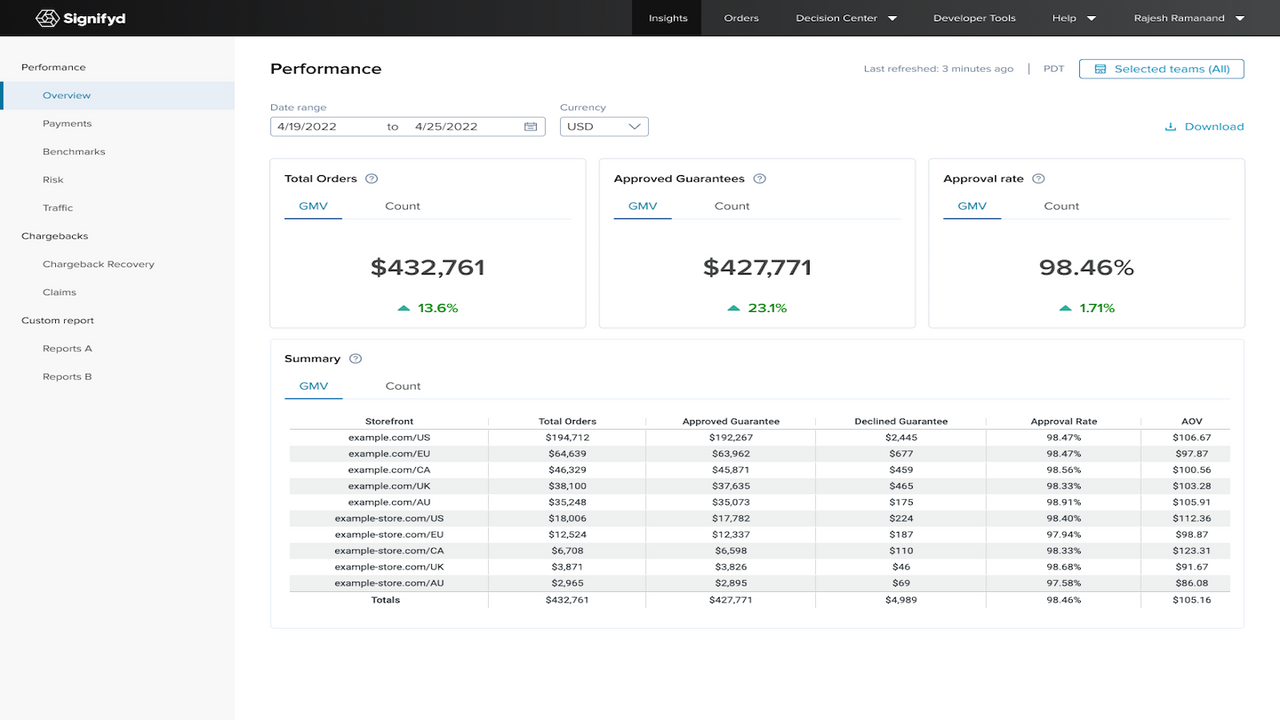Select Count tab in Approval rate card
Image resolution: width=1280 pixels, height=720 pixels.
click(1061, 206)
